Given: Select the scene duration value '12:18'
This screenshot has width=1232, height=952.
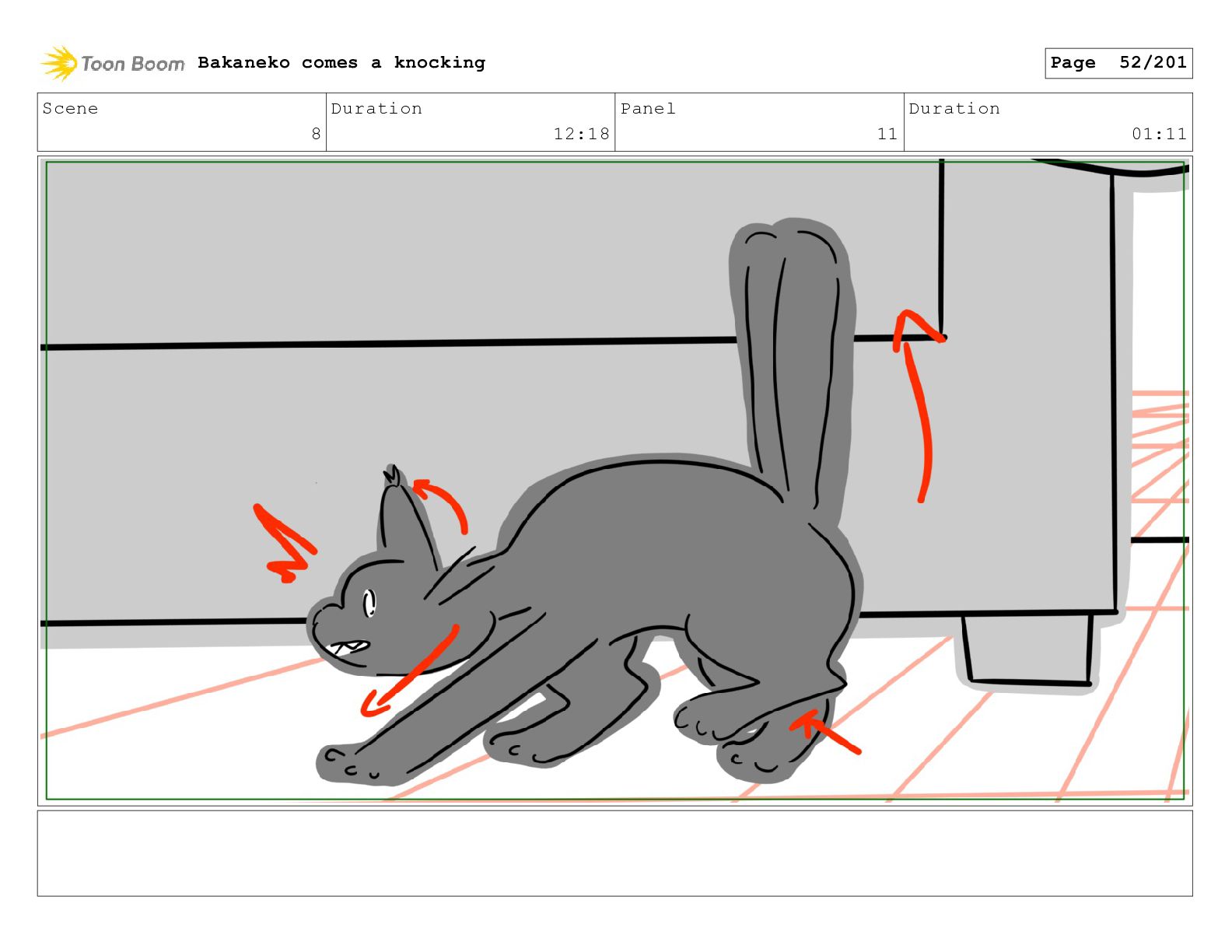Looking at the screenshot, I should click(581, 134).
